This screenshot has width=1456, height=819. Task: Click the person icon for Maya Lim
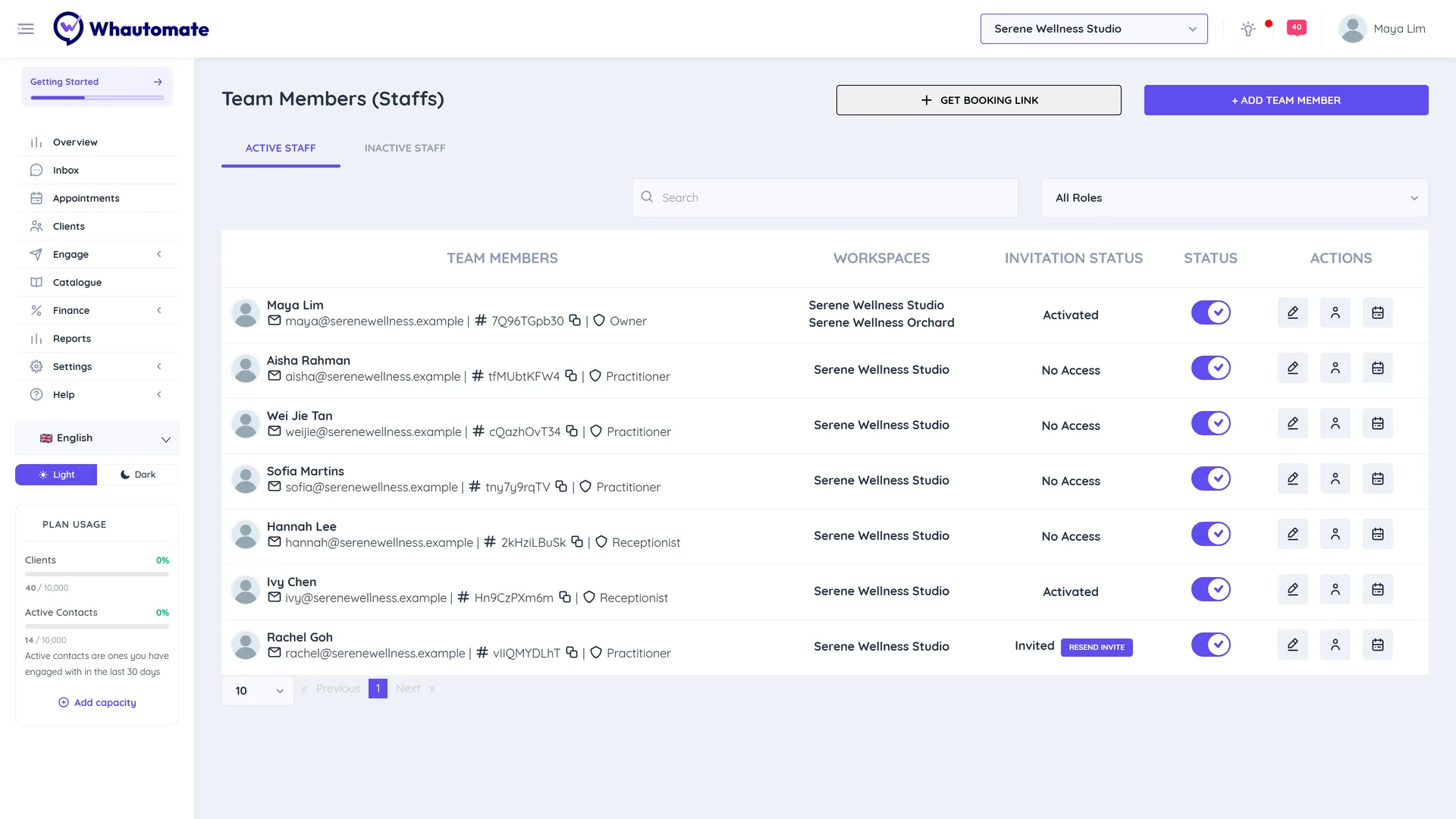click(x=1335, y=312)
